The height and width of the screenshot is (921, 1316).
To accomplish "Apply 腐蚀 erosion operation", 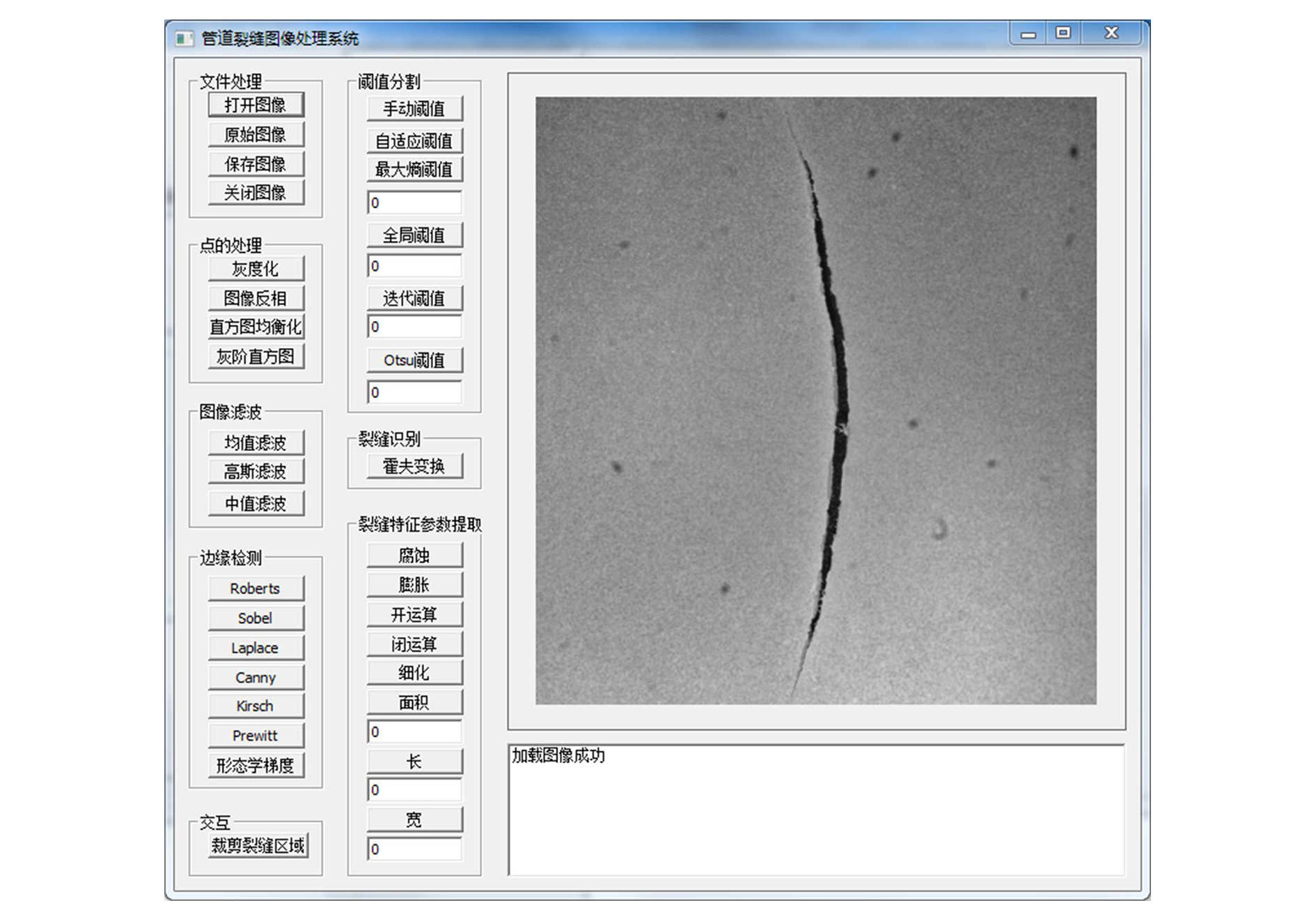I will click(414, 556).
